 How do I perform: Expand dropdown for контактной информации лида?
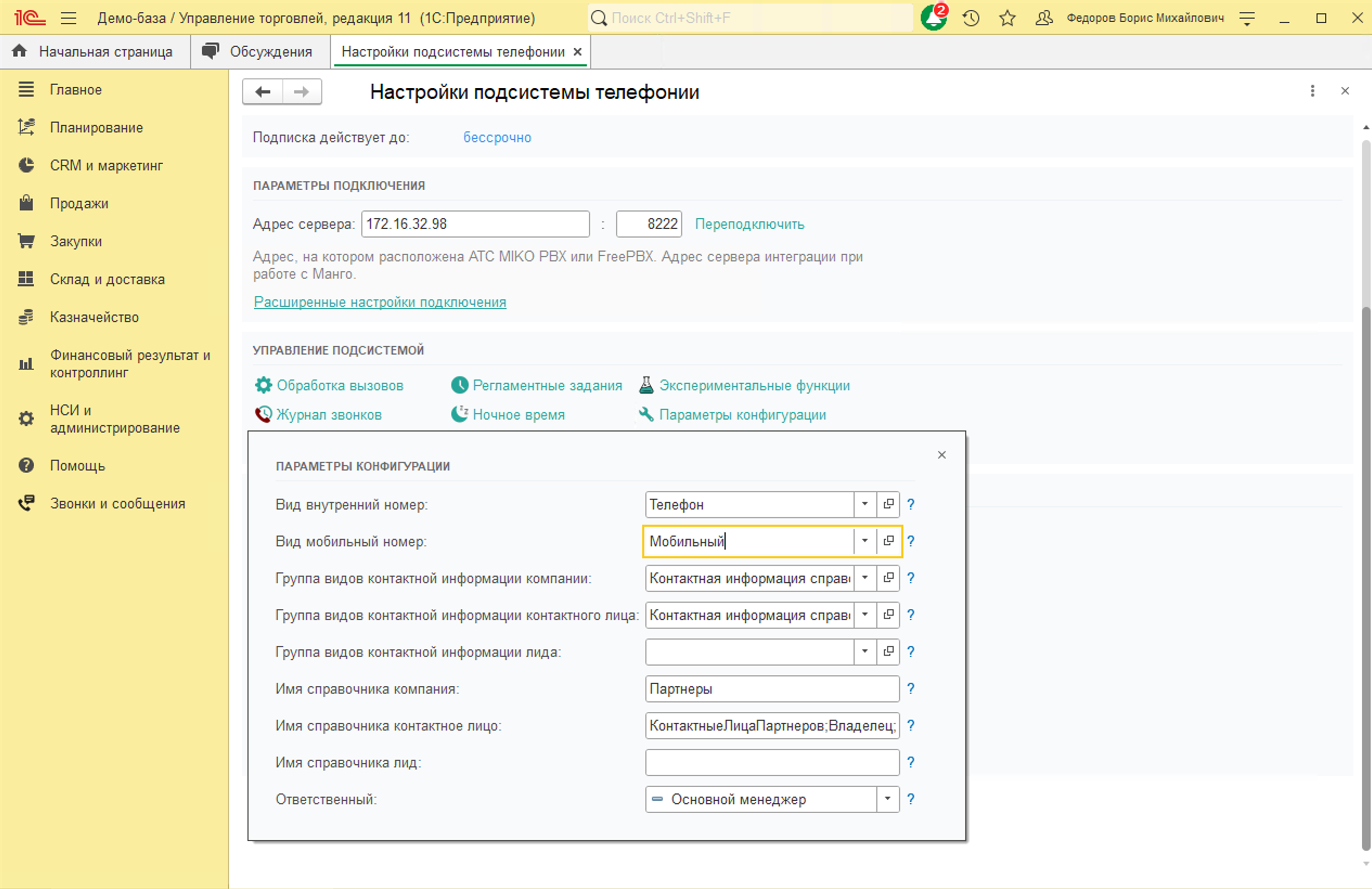[x=865, y=652]
